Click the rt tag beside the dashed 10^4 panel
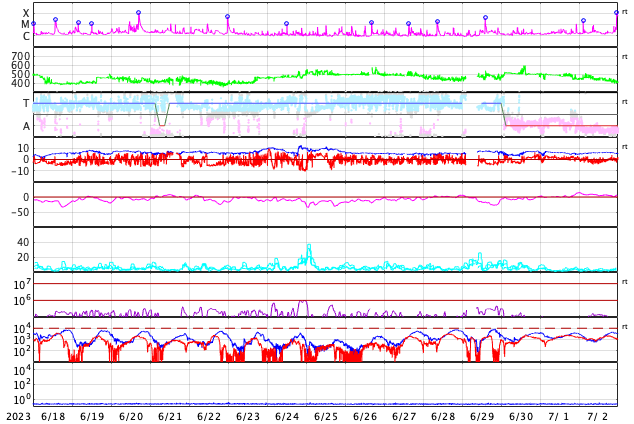The image size is (634, 424). click(x=625, y=326)
